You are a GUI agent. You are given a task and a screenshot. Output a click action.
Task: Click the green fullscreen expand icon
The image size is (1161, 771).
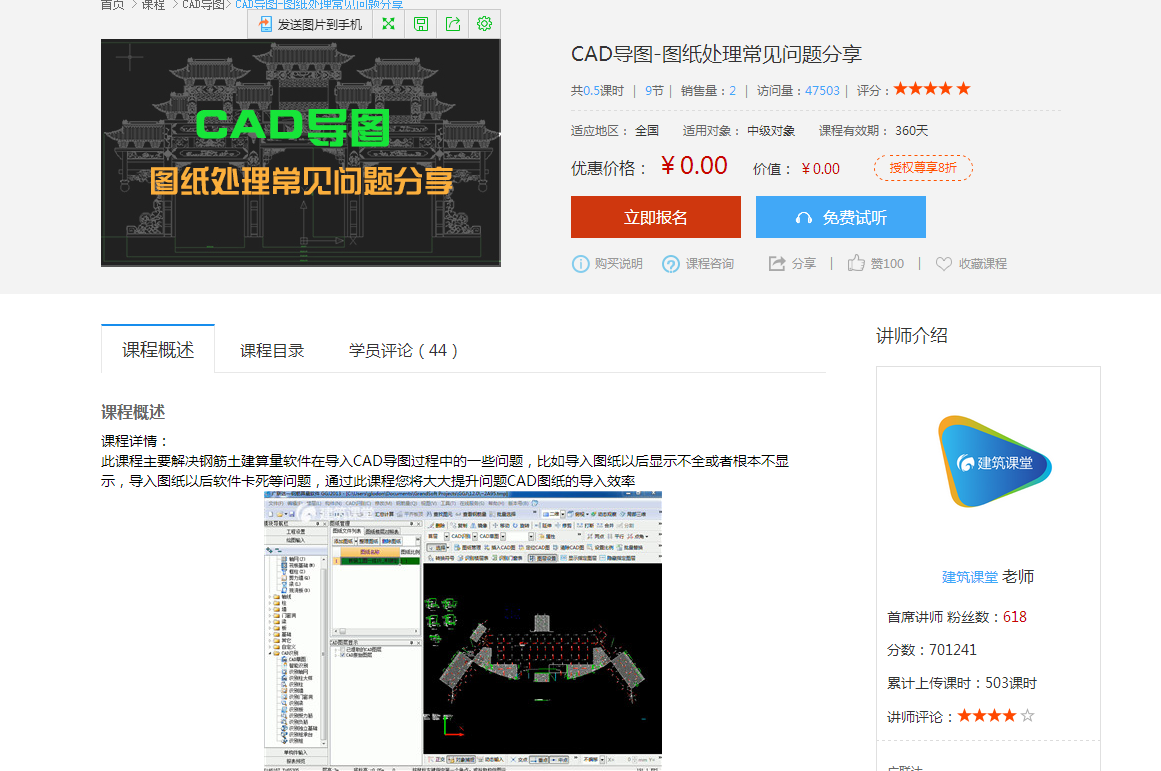click(388, 24)
